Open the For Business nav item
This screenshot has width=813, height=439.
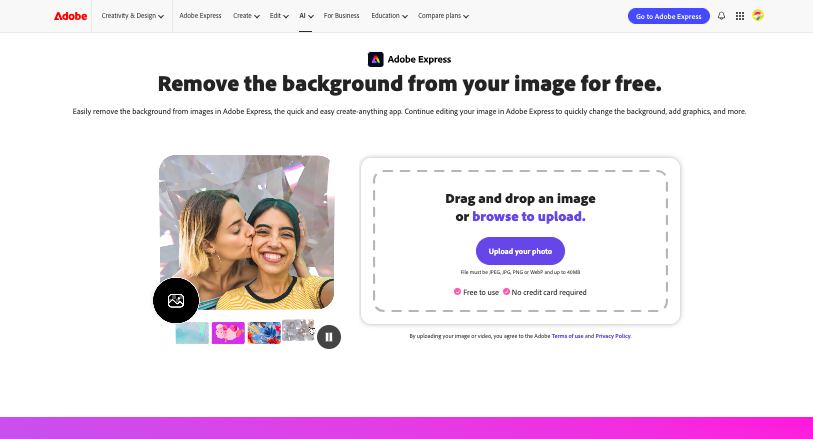tap(341, 16)
